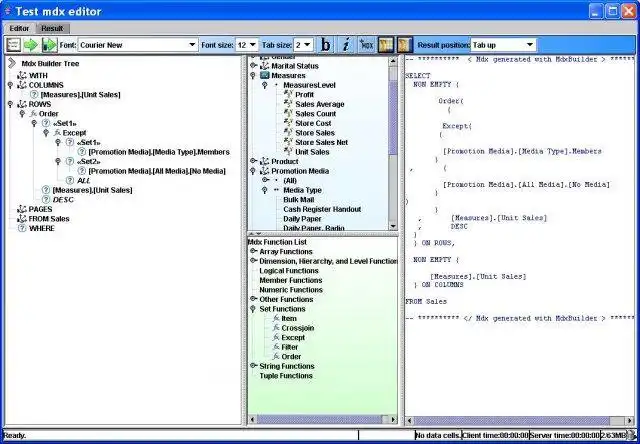Select Tuple Functions category
640x444 pixels.
pos(286,376)
